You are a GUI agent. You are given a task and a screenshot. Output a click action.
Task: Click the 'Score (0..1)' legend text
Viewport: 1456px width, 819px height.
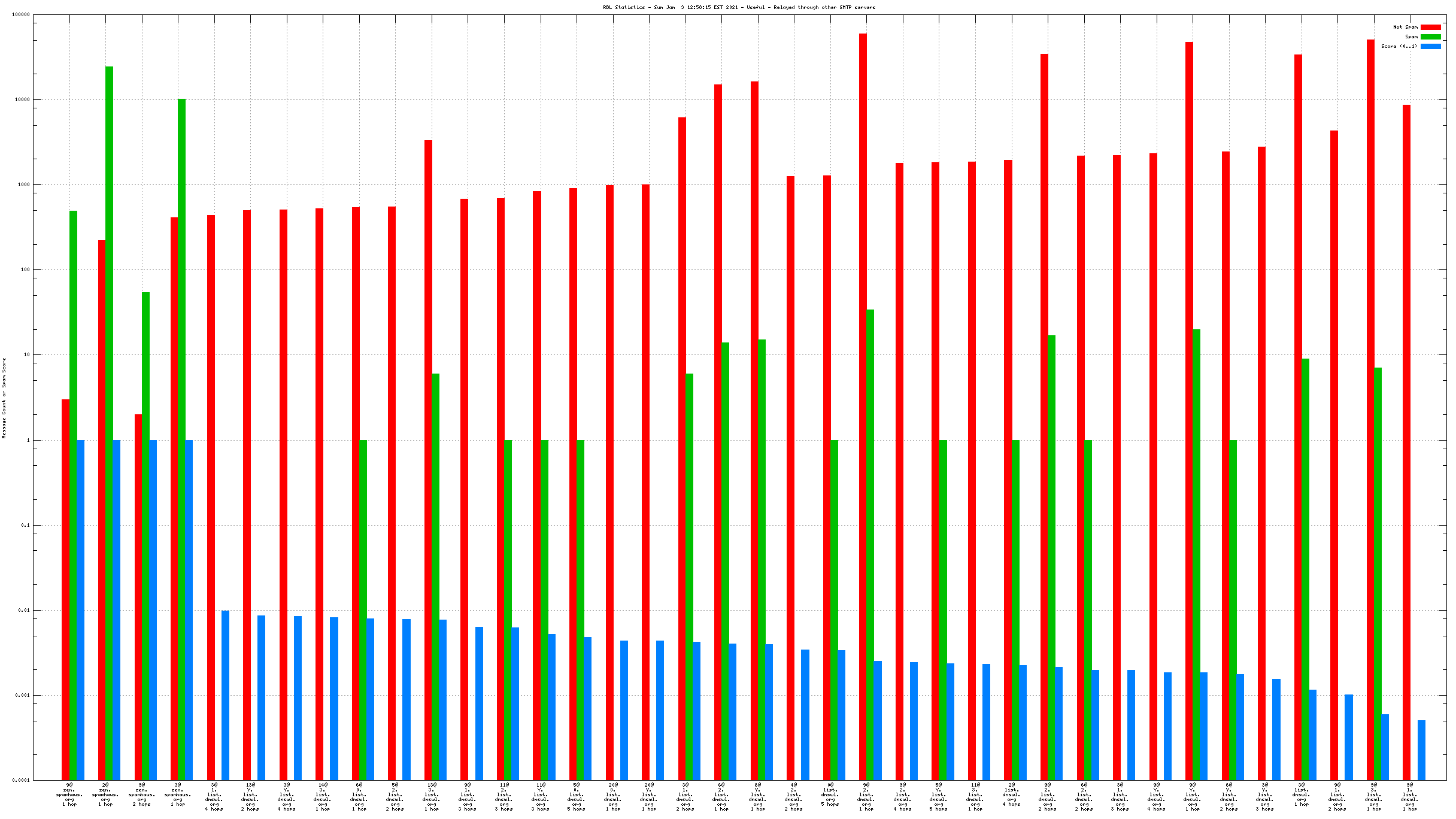[x=1399, y=47]
